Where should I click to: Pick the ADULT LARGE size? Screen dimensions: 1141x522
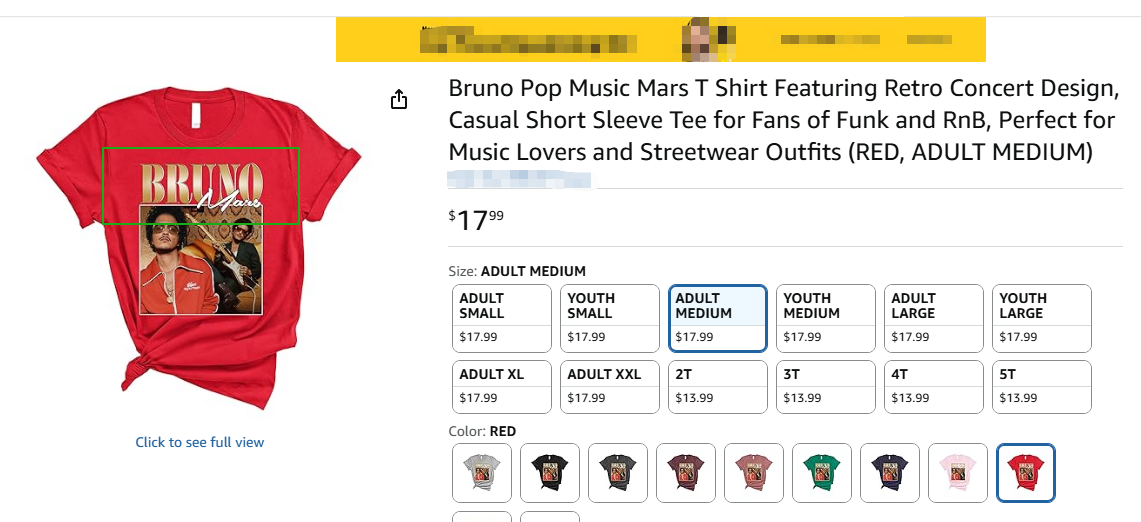tap(934, 318)
